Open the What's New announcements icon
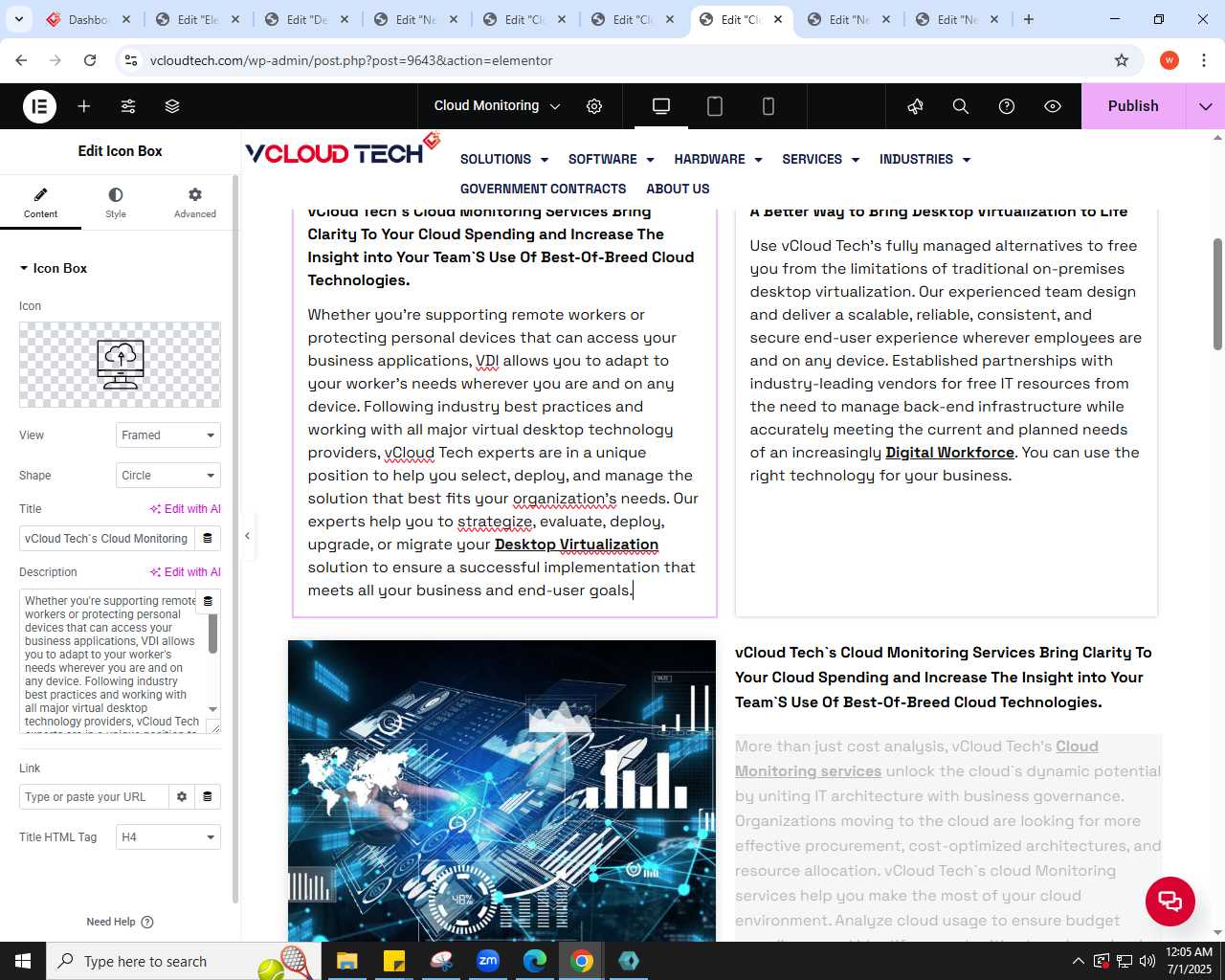The image size is (1225, 980). [x=916, y=106]
